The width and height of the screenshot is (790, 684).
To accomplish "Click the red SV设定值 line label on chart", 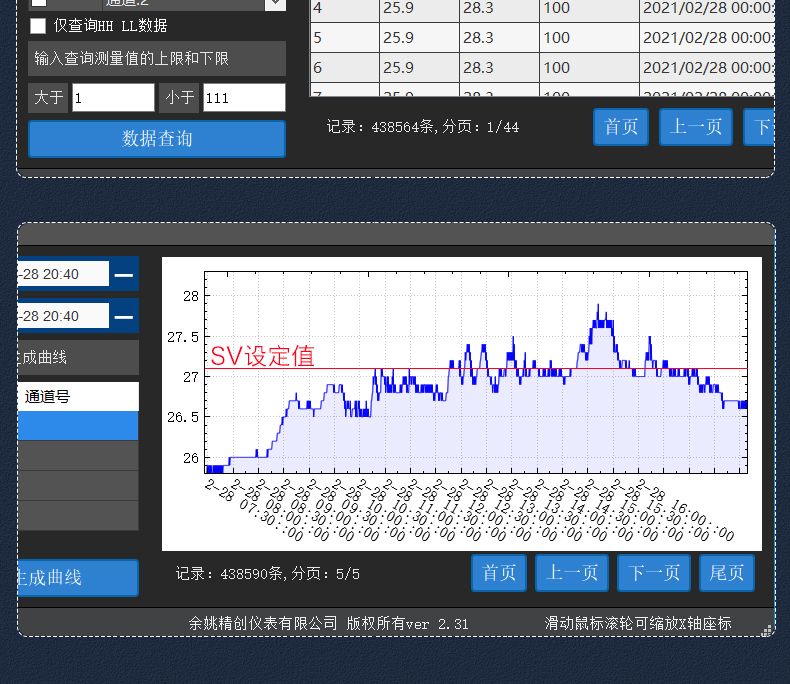I will (262, 357).
